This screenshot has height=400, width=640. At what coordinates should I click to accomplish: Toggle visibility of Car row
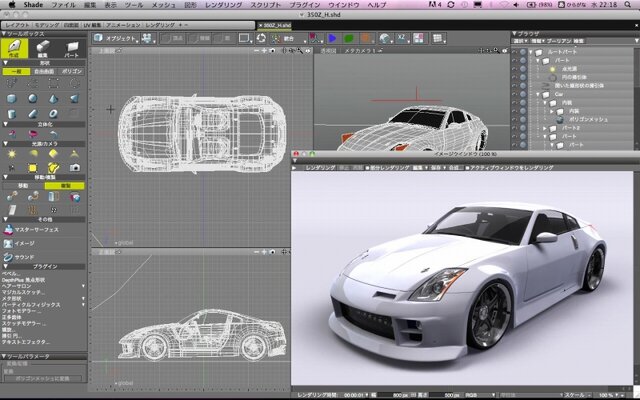(515, 94)
